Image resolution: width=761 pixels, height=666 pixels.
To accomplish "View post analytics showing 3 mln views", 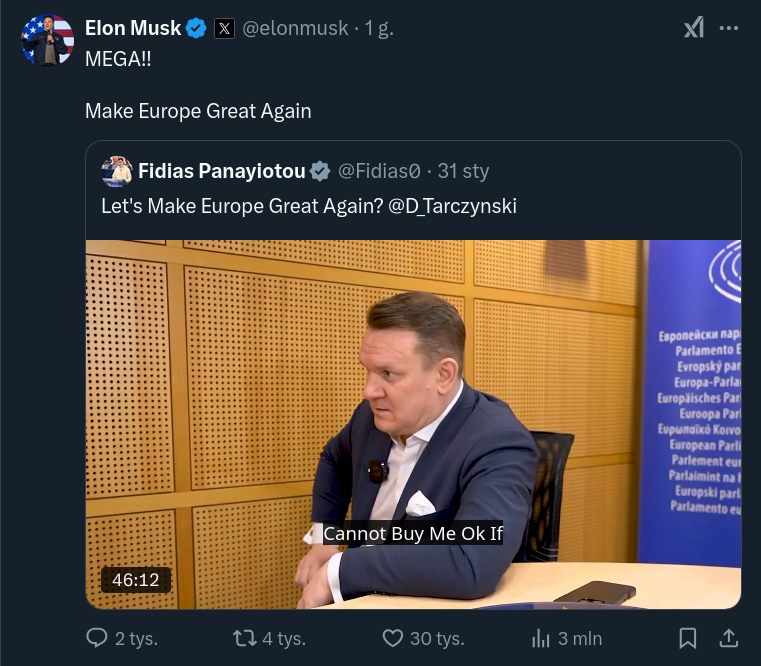I will tap(541, 638).
